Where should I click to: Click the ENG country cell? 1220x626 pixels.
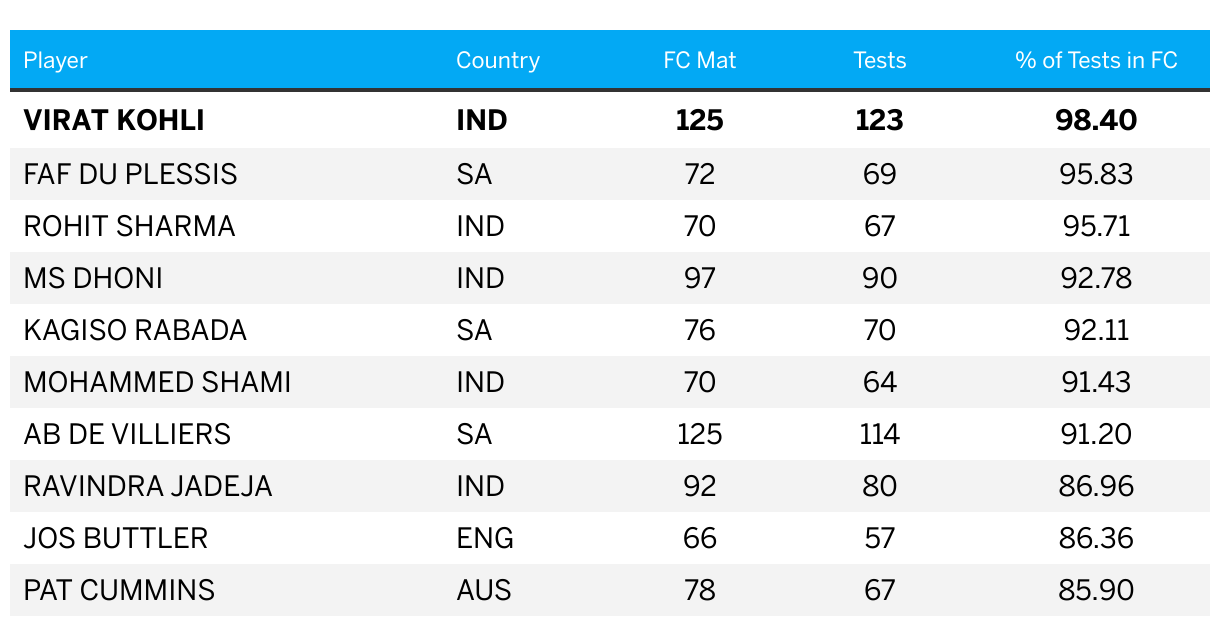coord(485,538)
